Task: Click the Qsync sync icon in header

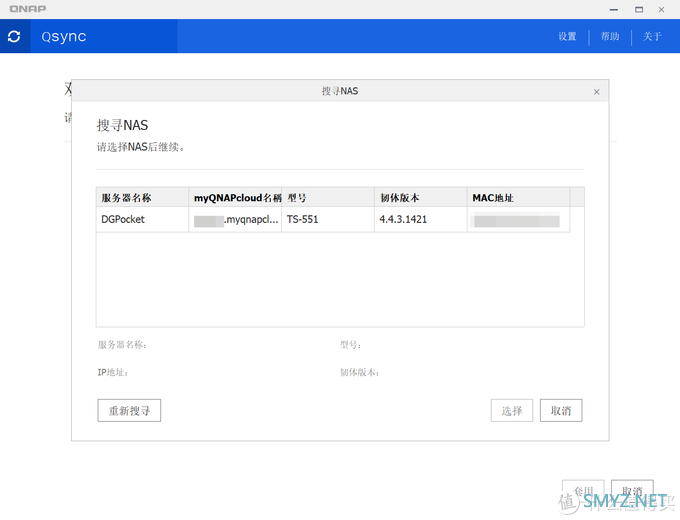Action: 14,36
